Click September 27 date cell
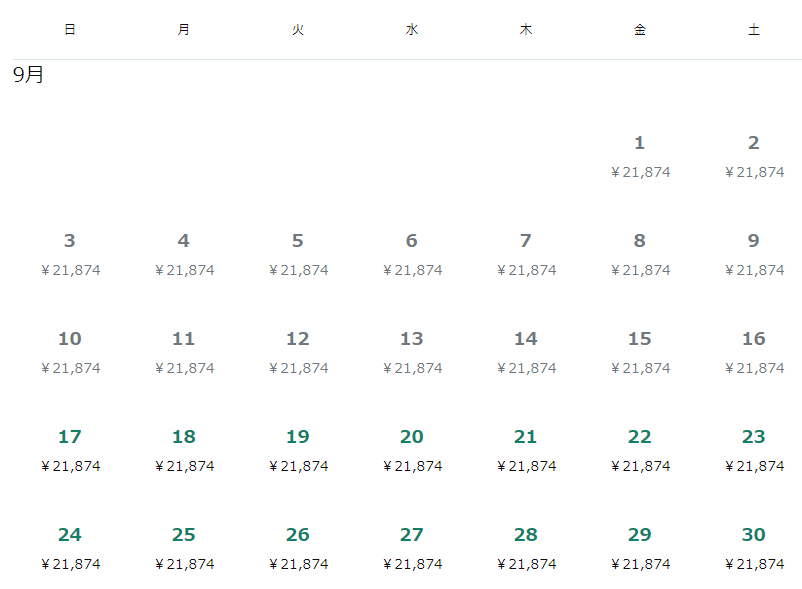The image size is (802, 589). (412, 547)
